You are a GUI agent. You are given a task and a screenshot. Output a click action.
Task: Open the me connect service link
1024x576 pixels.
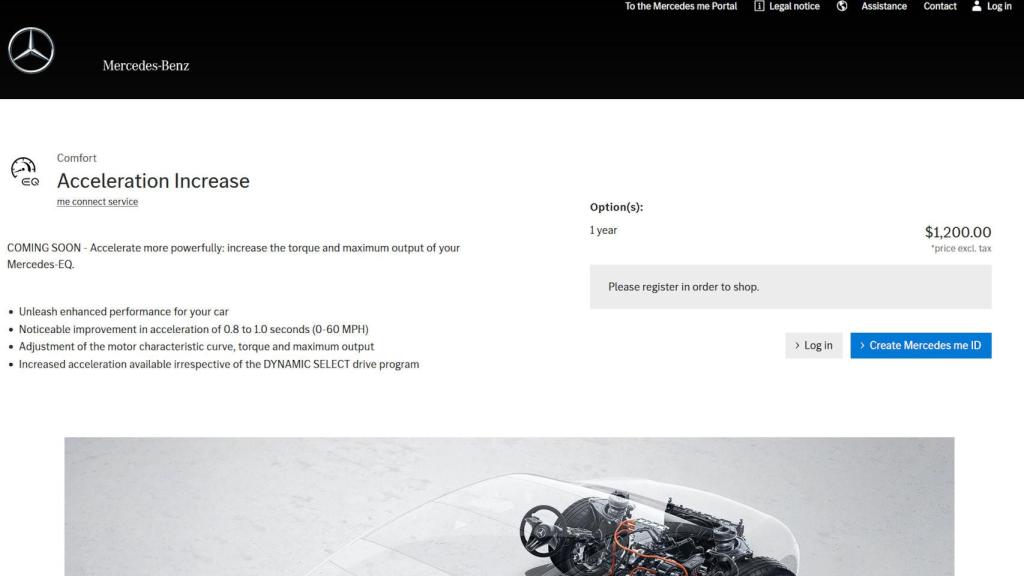(x=96, y=201)
